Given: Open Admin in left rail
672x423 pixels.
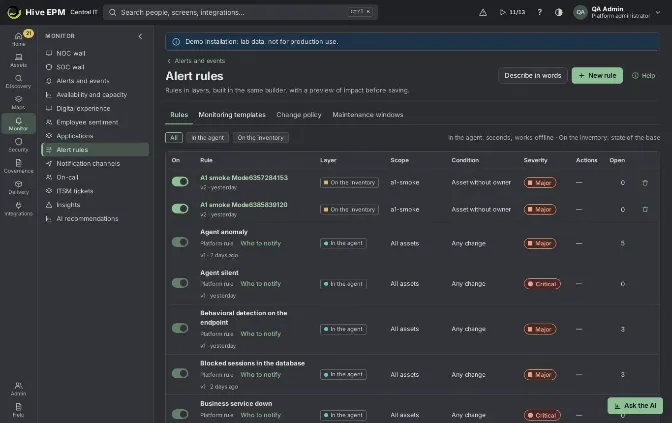Looking at the screenshot, I should 18,388.
